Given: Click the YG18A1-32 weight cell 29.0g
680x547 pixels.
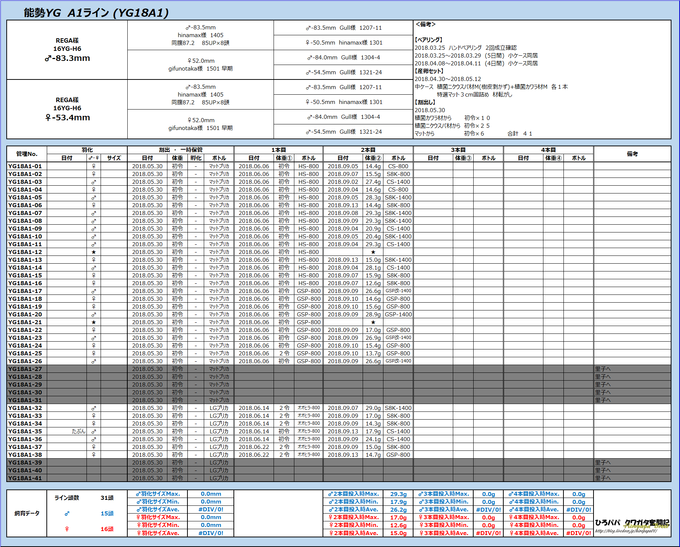Looking at the screenshot, I should 373,408.
